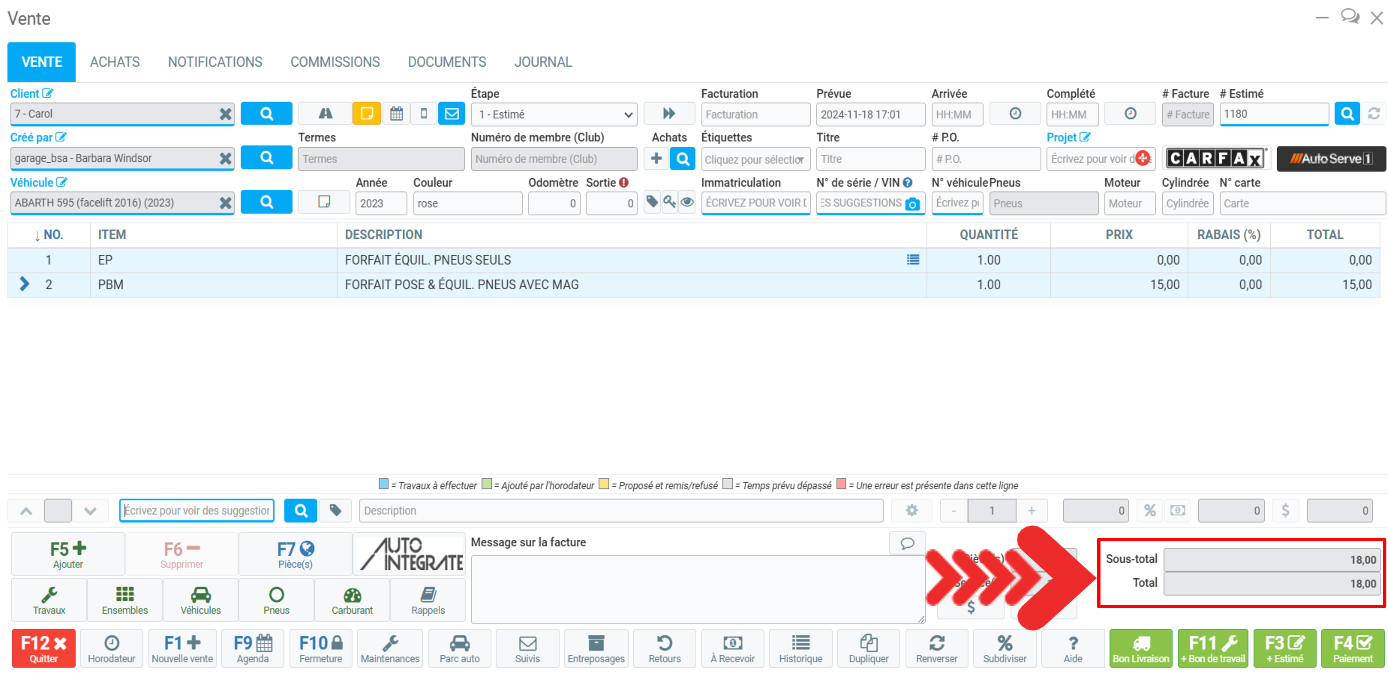1388x673 pixels.
Task: Click the Couleur field containing rose
Action: pyautogui.click(x=467, y=203)
